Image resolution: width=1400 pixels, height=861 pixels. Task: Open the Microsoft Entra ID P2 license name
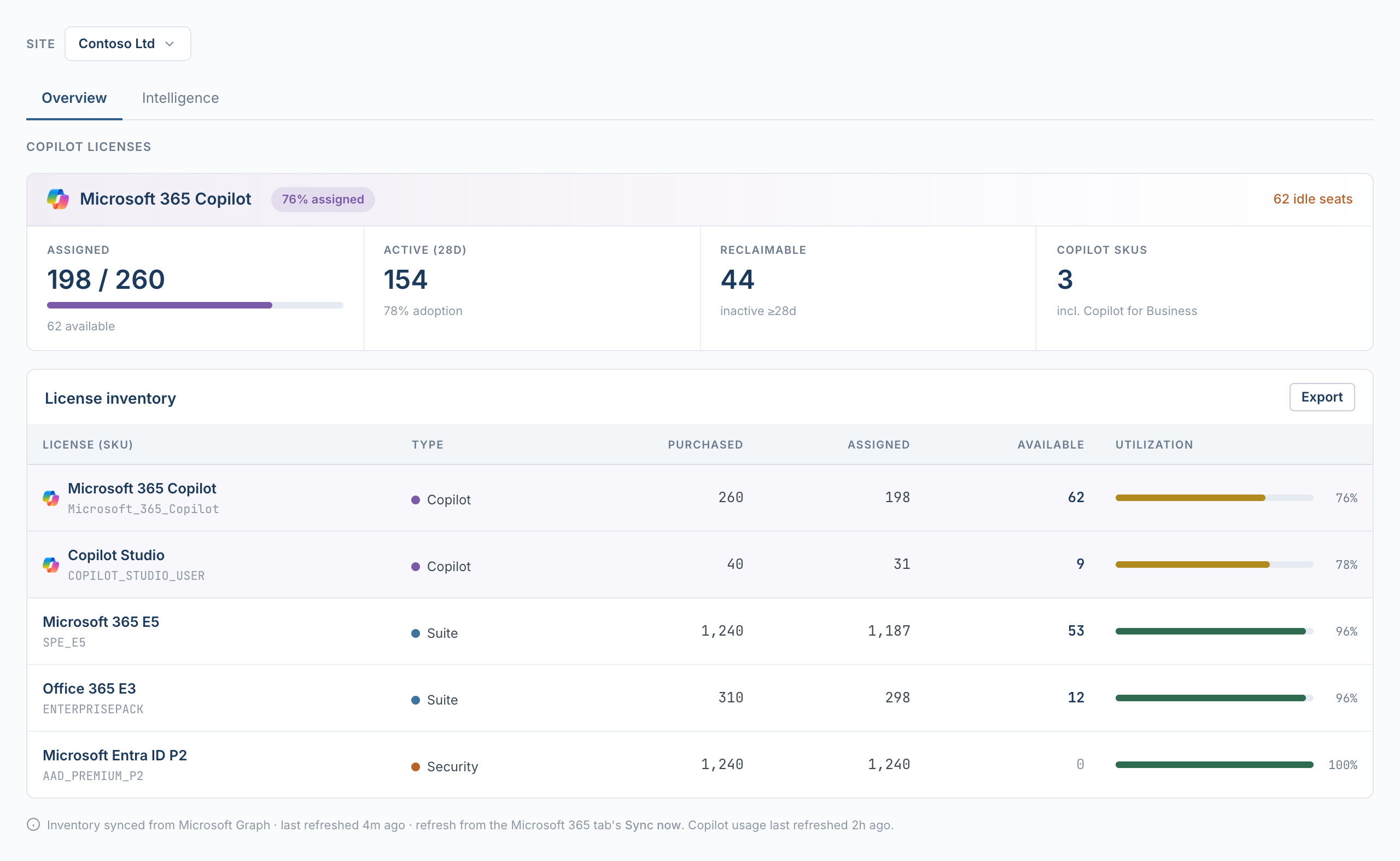(x=115, y=754)
